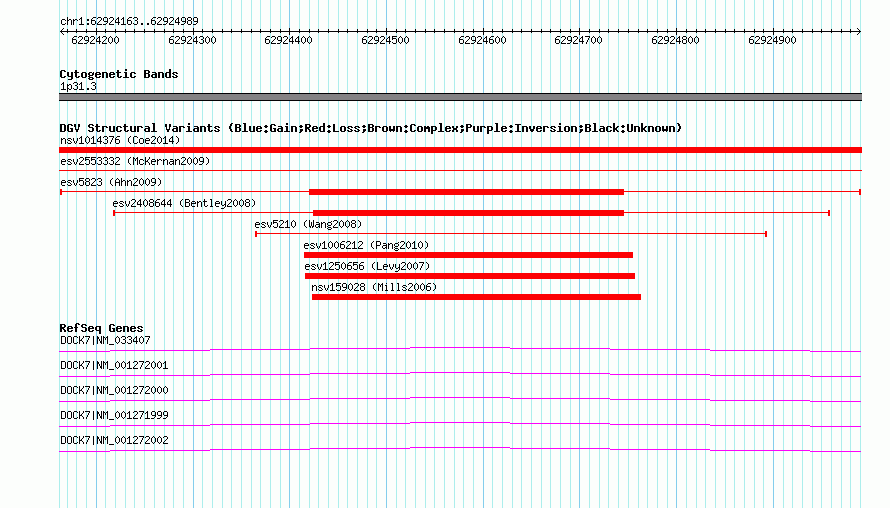The height and width of the screenshot is (508, 890).
Task: Open transcript DOCK7|NM_001271999 label
Action: point(114,415)
